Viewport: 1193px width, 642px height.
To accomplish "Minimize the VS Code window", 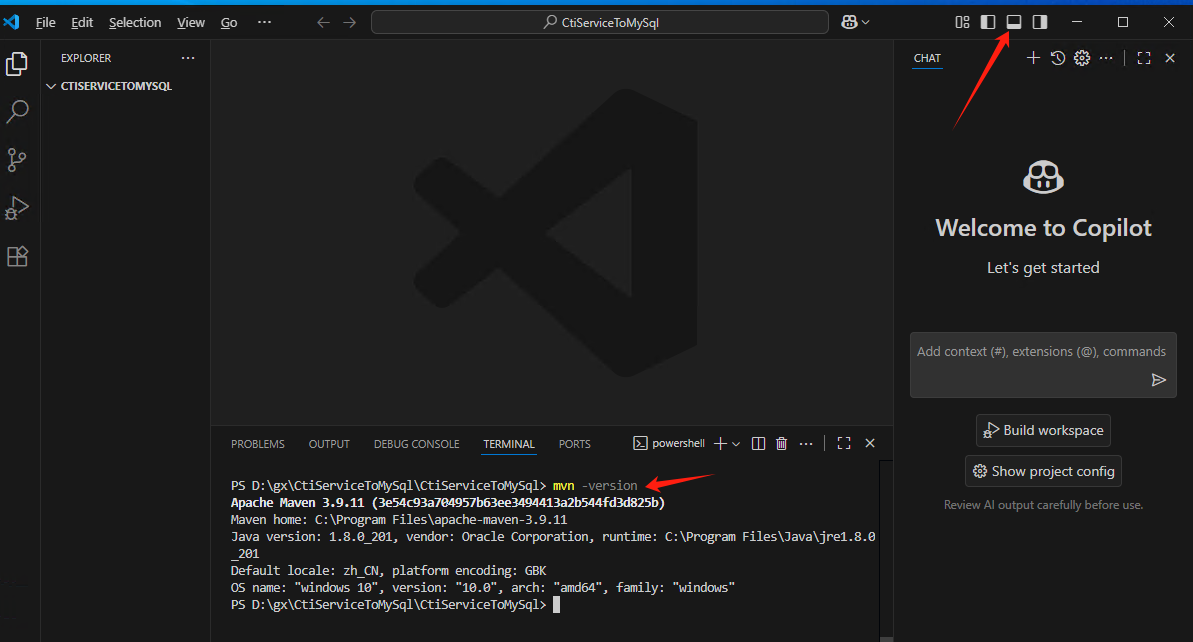I will (x=1077, y=22).
